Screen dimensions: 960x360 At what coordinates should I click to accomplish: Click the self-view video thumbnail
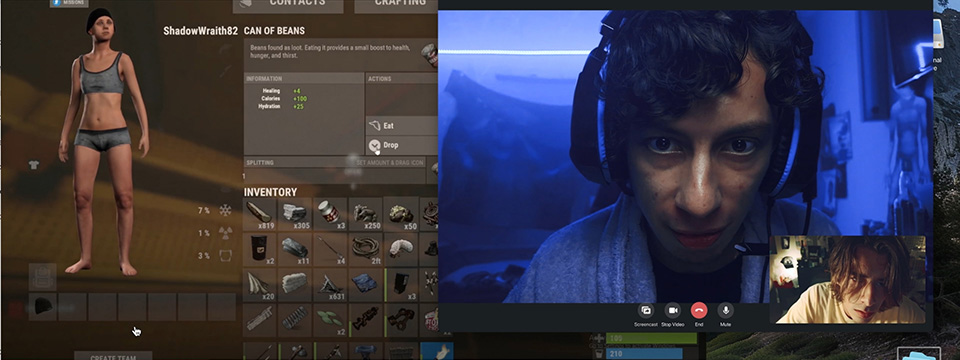point(847,279)
